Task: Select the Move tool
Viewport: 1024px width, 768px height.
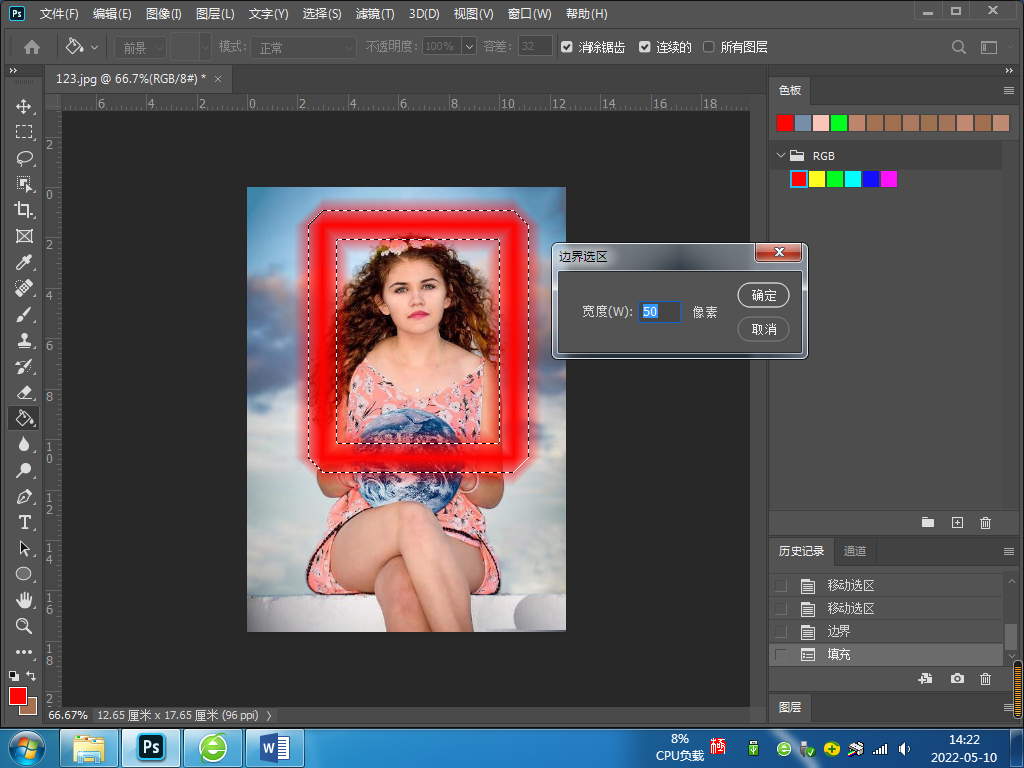Action: 24,106
